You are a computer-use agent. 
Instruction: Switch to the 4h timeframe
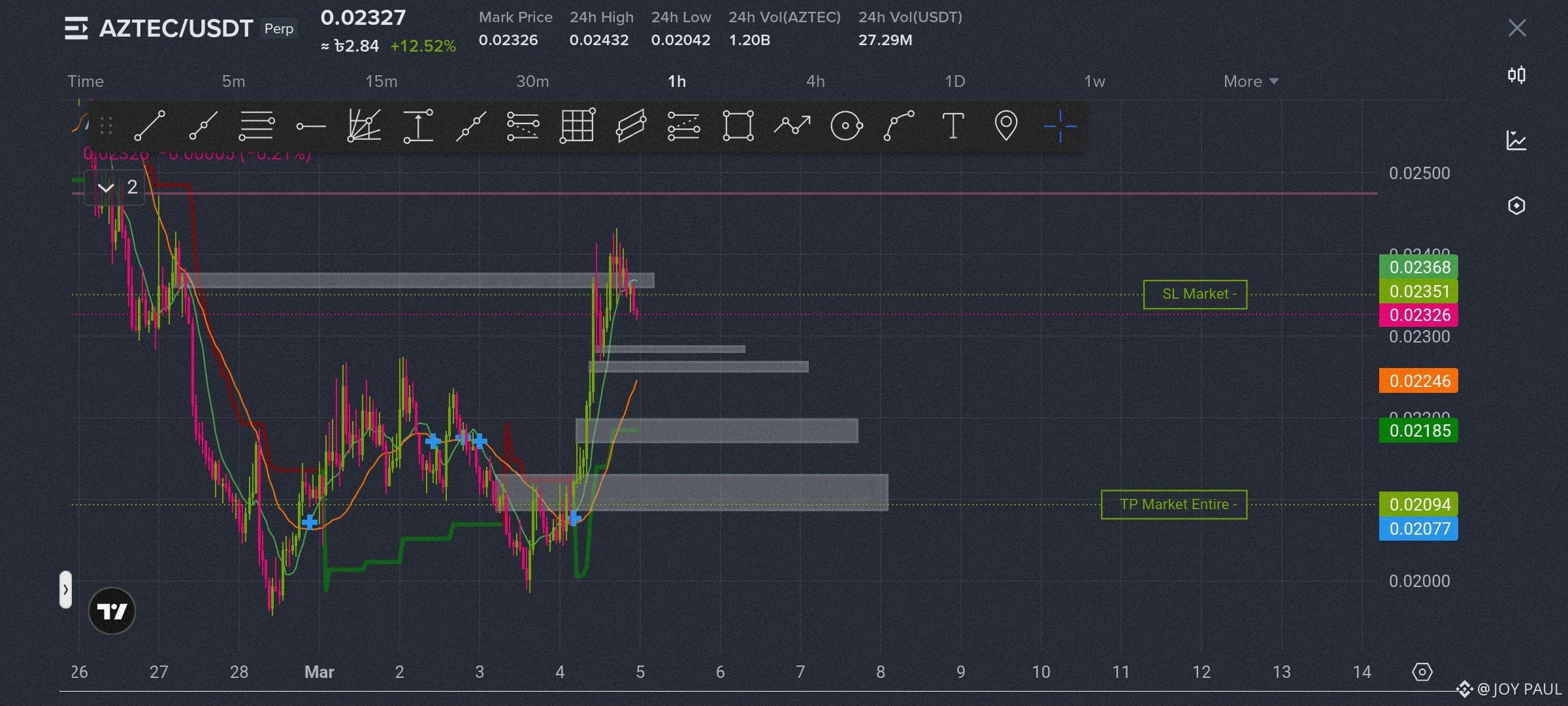(x=815, y=82)
